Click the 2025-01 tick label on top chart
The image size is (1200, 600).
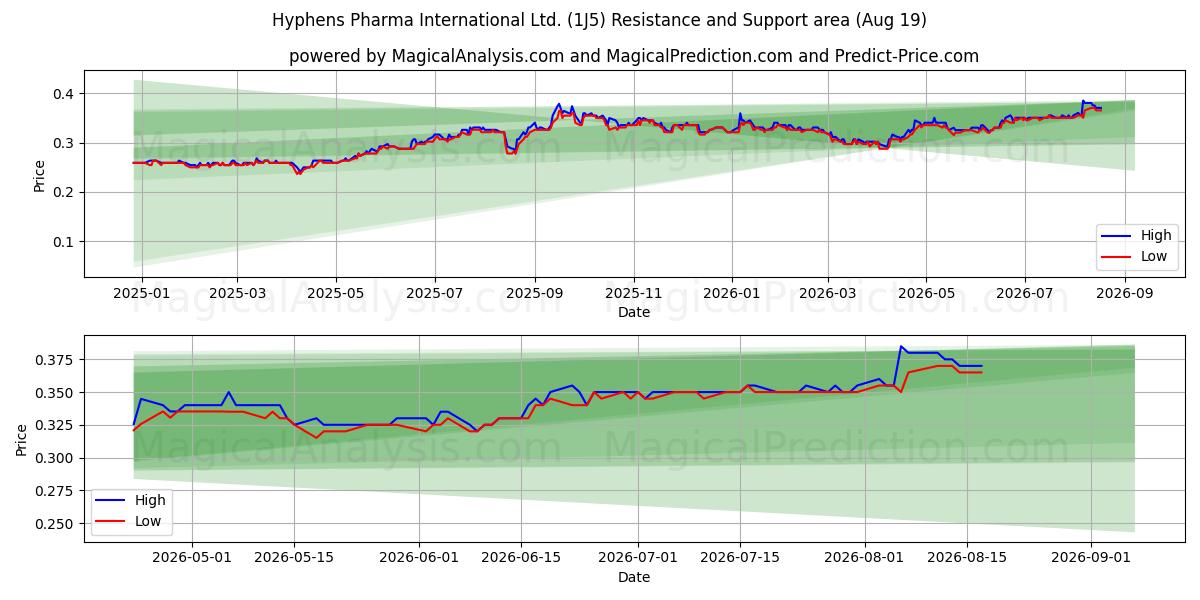(141, 294)
